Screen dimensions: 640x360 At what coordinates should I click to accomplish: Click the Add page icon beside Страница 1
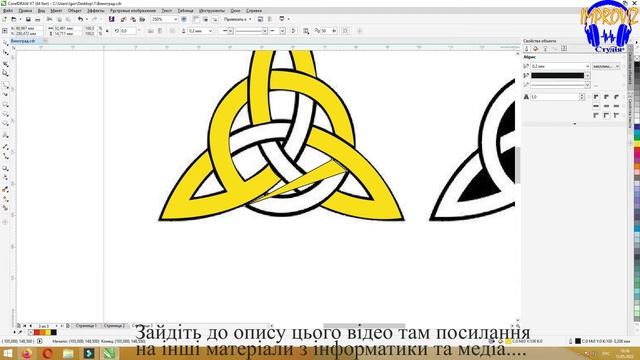(68, 326)
